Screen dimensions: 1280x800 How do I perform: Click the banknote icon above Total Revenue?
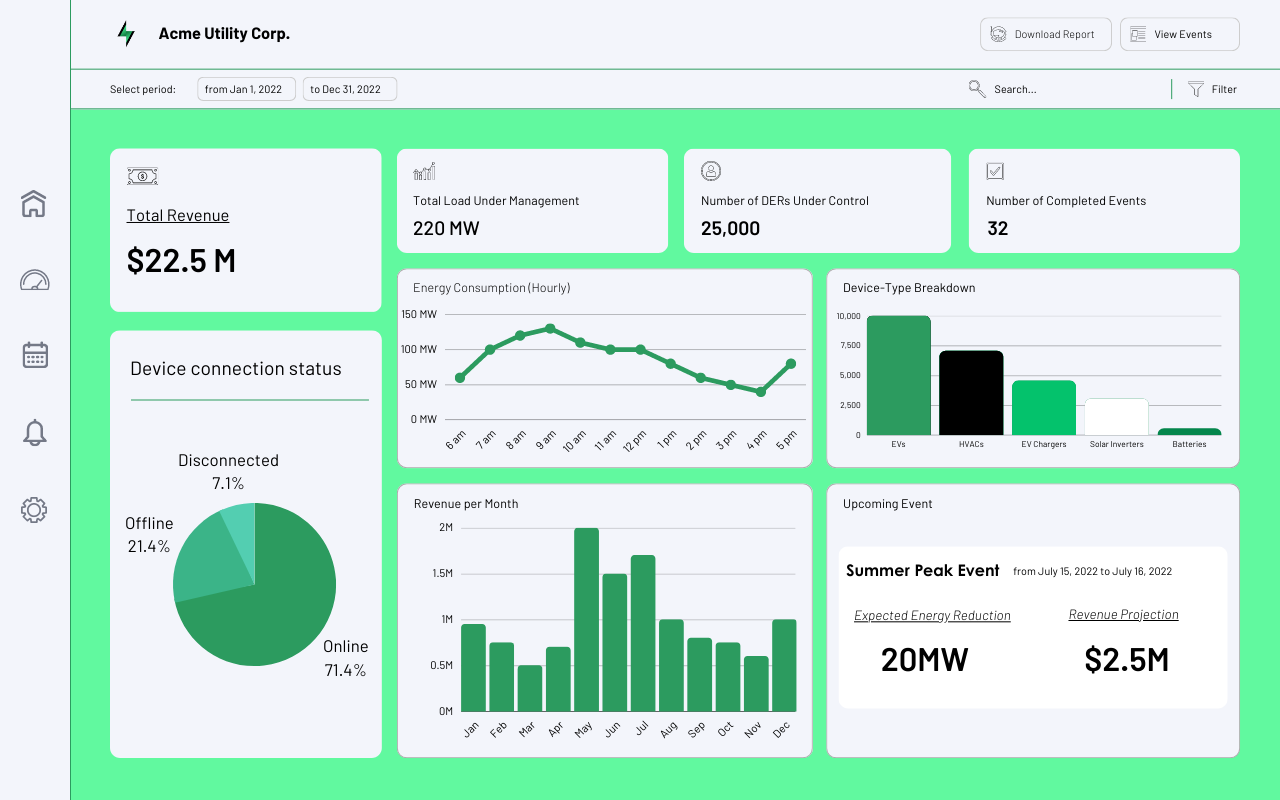143,177
